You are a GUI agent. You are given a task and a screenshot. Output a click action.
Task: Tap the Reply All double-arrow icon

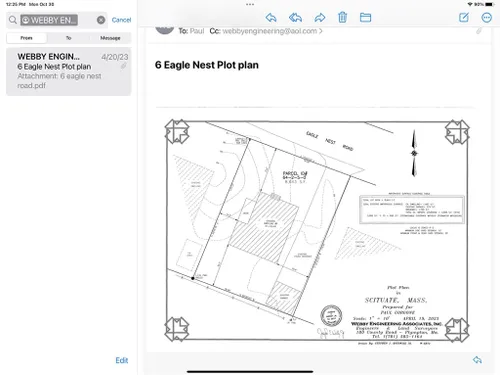pyautogui.click(x=295, y=18)
